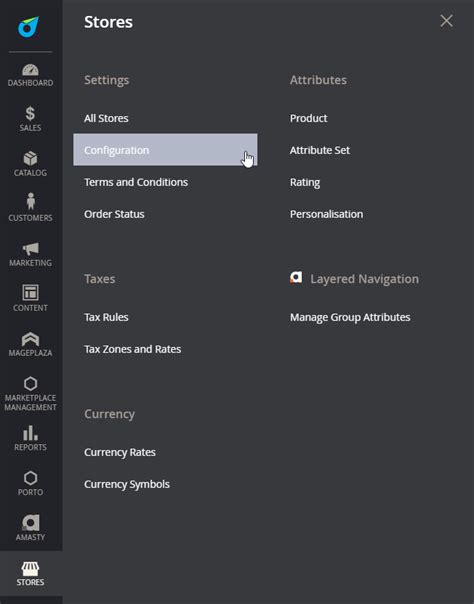
Task: Open the Porto sidebar menu
Action: click(x=30, y=484)
